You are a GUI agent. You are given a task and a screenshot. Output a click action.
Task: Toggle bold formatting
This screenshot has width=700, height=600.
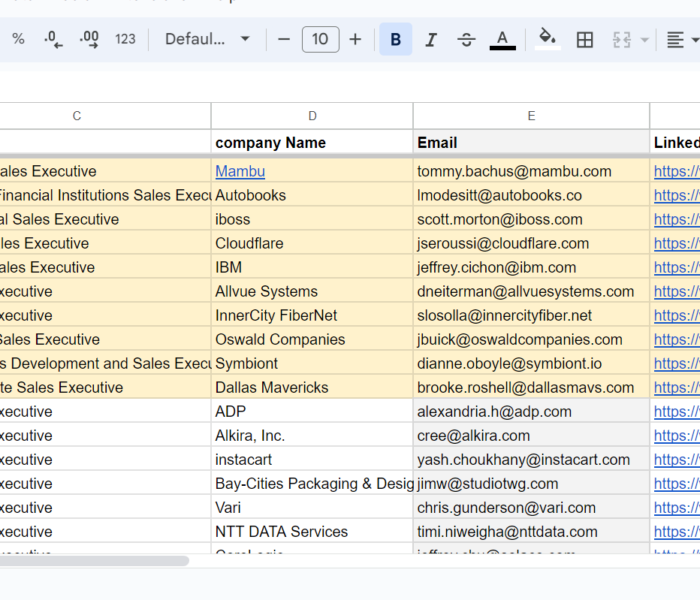(396, 39)
